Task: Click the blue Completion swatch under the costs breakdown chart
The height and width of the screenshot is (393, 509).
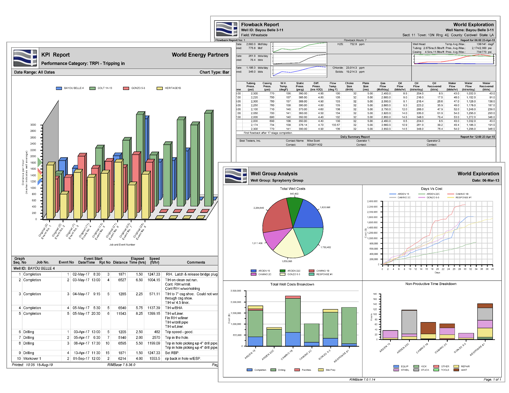Action: tap(249, 370)
